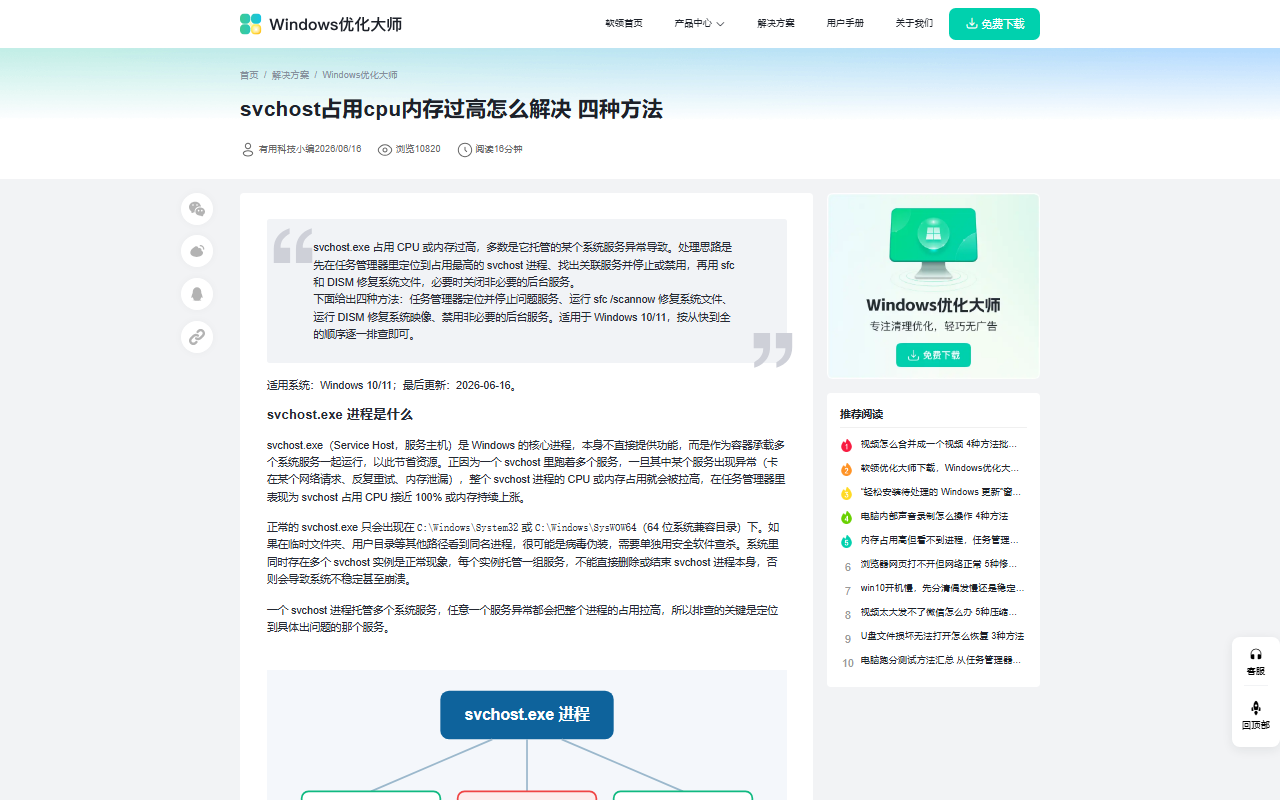Share via the WeChat icon
This screenshot has height=800, width=1280.
[x=197, y=209]
